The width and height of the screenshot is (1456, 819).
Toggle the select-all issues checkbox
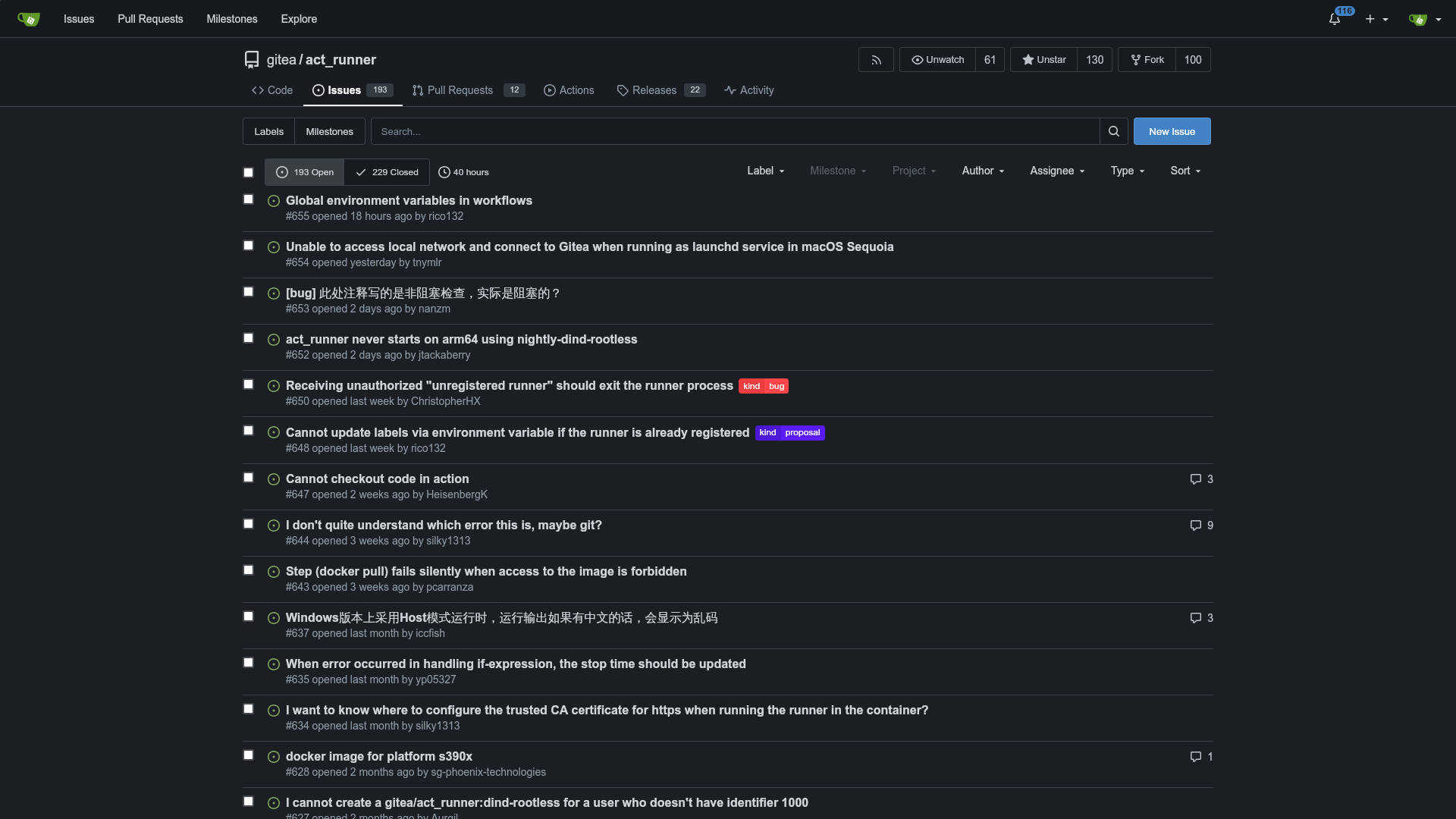(x=248, y=172)
